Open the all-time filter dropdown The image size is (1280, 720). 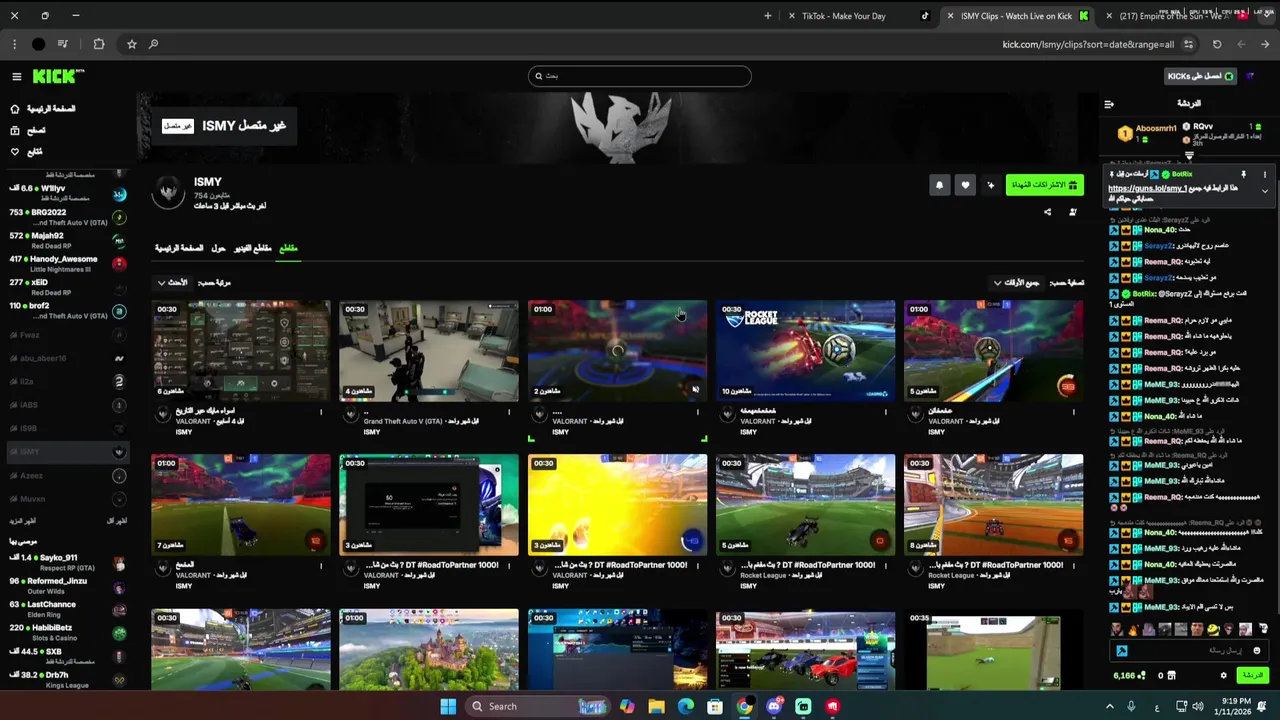tap(1016, 283)
